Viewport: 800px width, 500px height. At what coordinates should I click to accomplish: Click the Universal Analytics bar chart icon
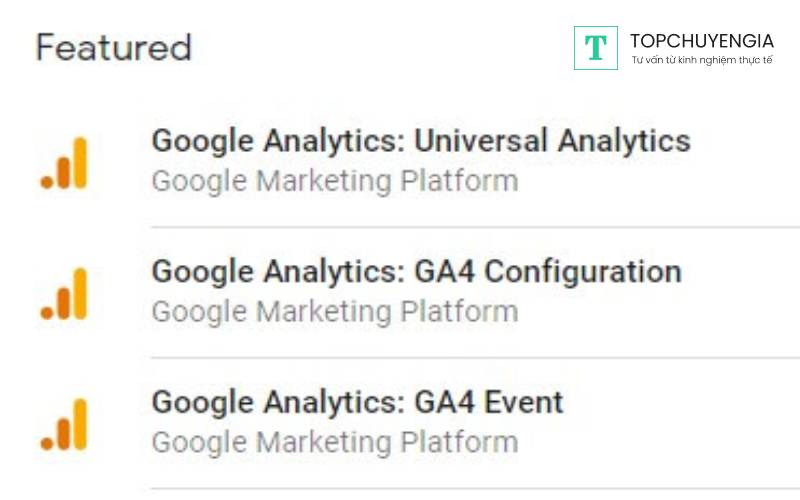coord(65,164)
